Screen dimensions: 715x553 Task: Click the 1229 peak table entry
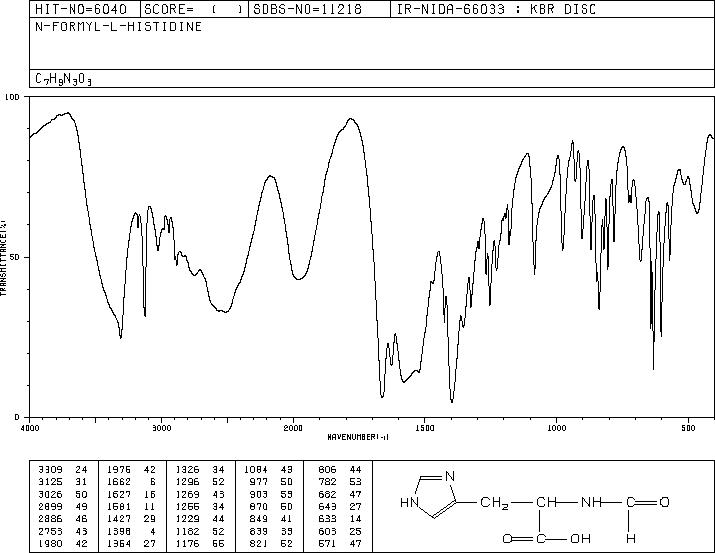click(200, 519)
